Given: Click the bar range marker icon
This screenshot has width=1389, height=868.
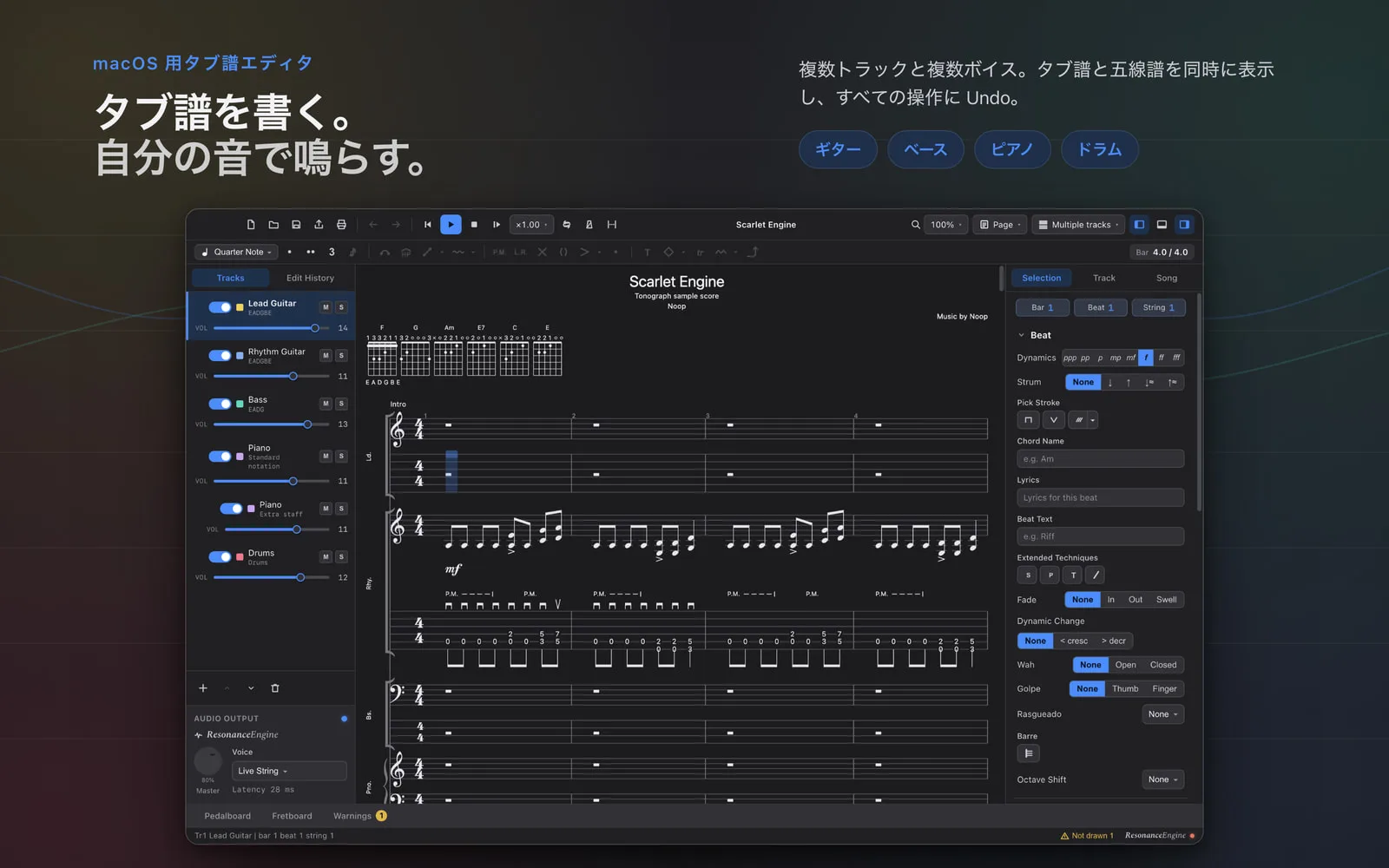Looking at the screenshot, I should [x=612, y=225].
